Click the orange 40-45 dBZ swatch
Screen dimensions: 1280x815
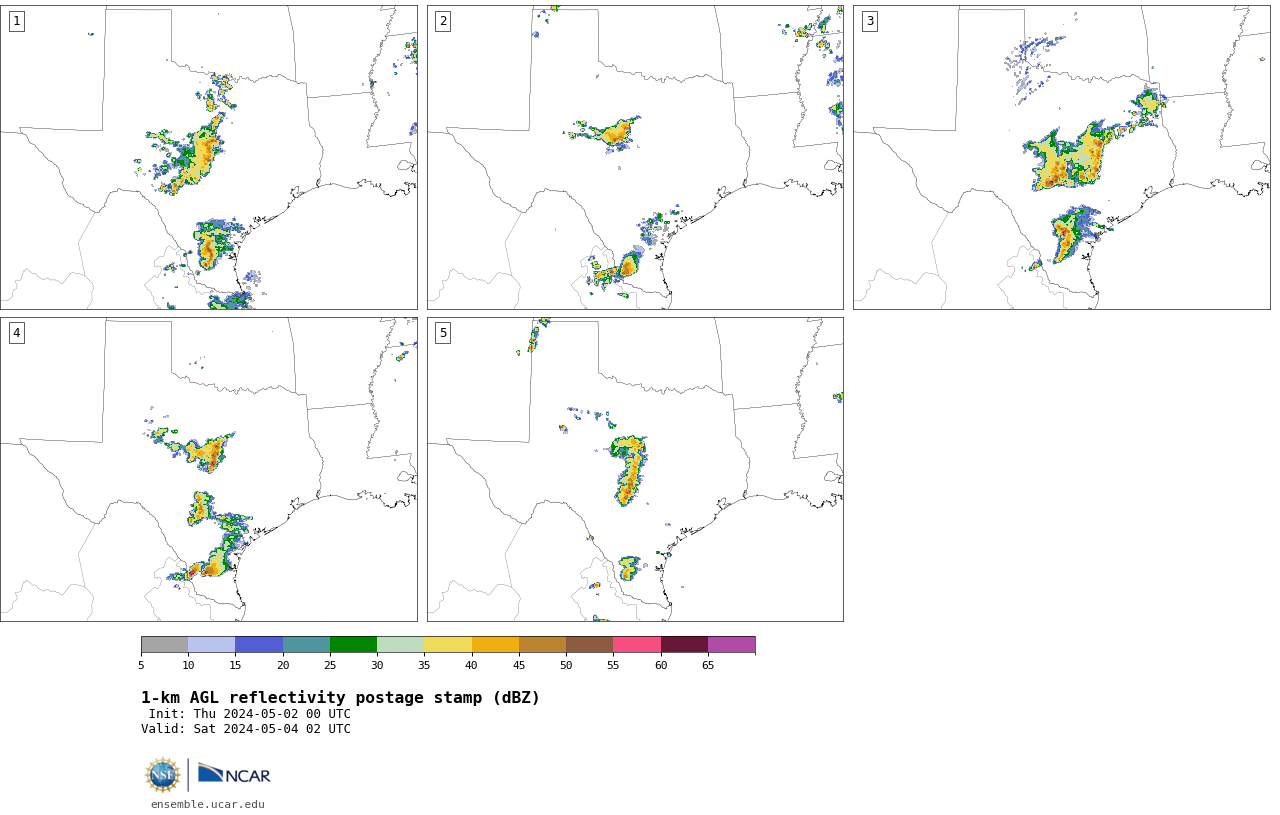point(495,644)
